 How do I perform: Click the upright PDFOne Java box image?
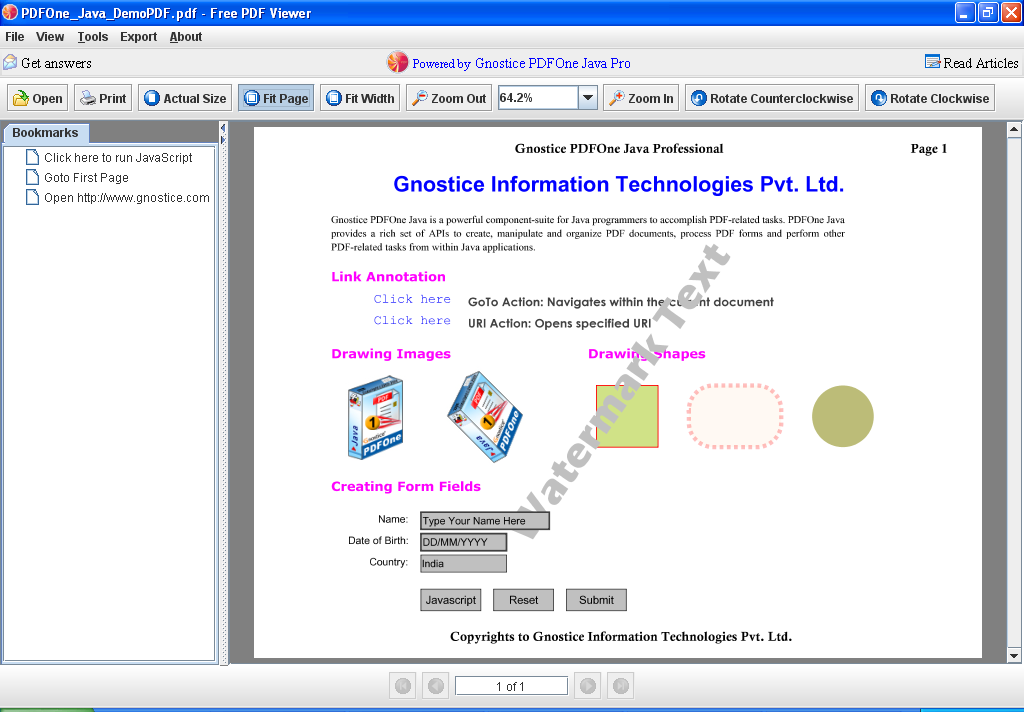click(376, 417)
